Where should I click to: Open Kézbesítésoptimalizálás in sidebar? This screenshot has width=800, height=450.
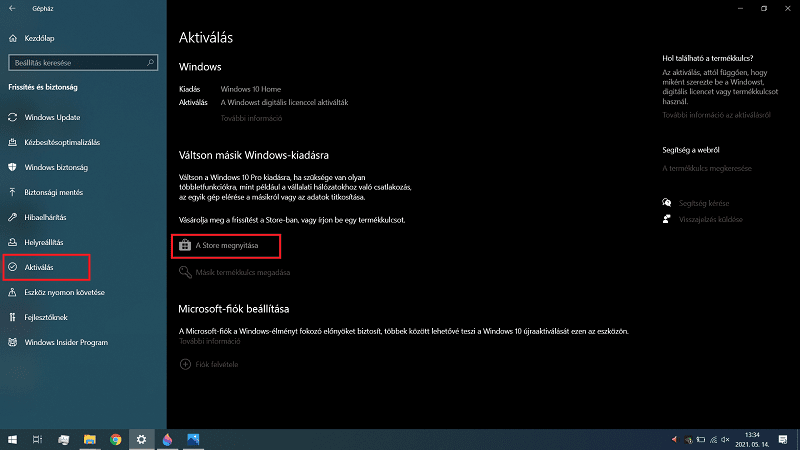[x=64, y=142]
